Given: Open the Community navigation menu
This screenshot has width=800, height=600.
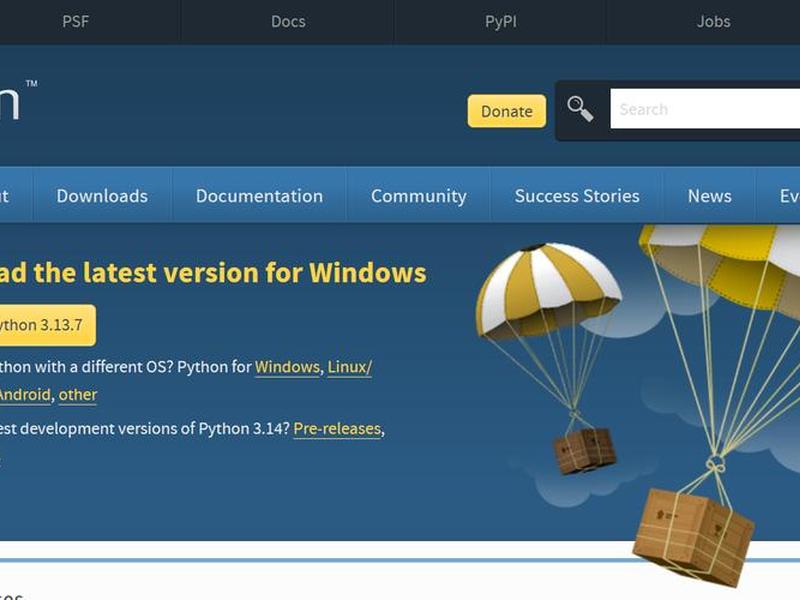Looking at the screenshot, I should (418, 196).
